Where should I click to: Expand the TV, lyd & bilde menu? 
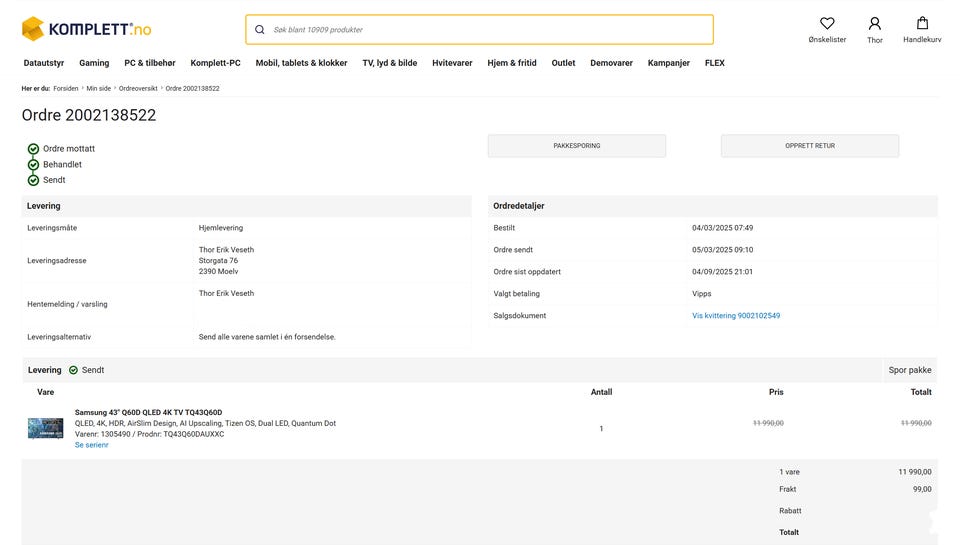point(389,63)
